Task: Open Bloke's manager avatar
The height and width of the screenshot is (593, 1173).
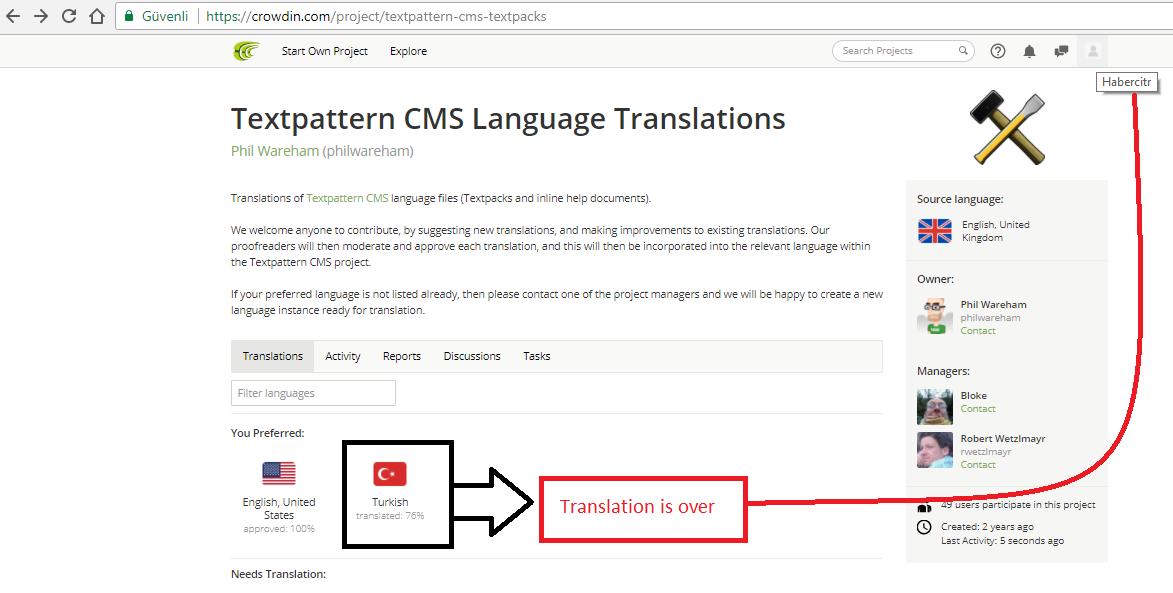Action: click(934, 407)
